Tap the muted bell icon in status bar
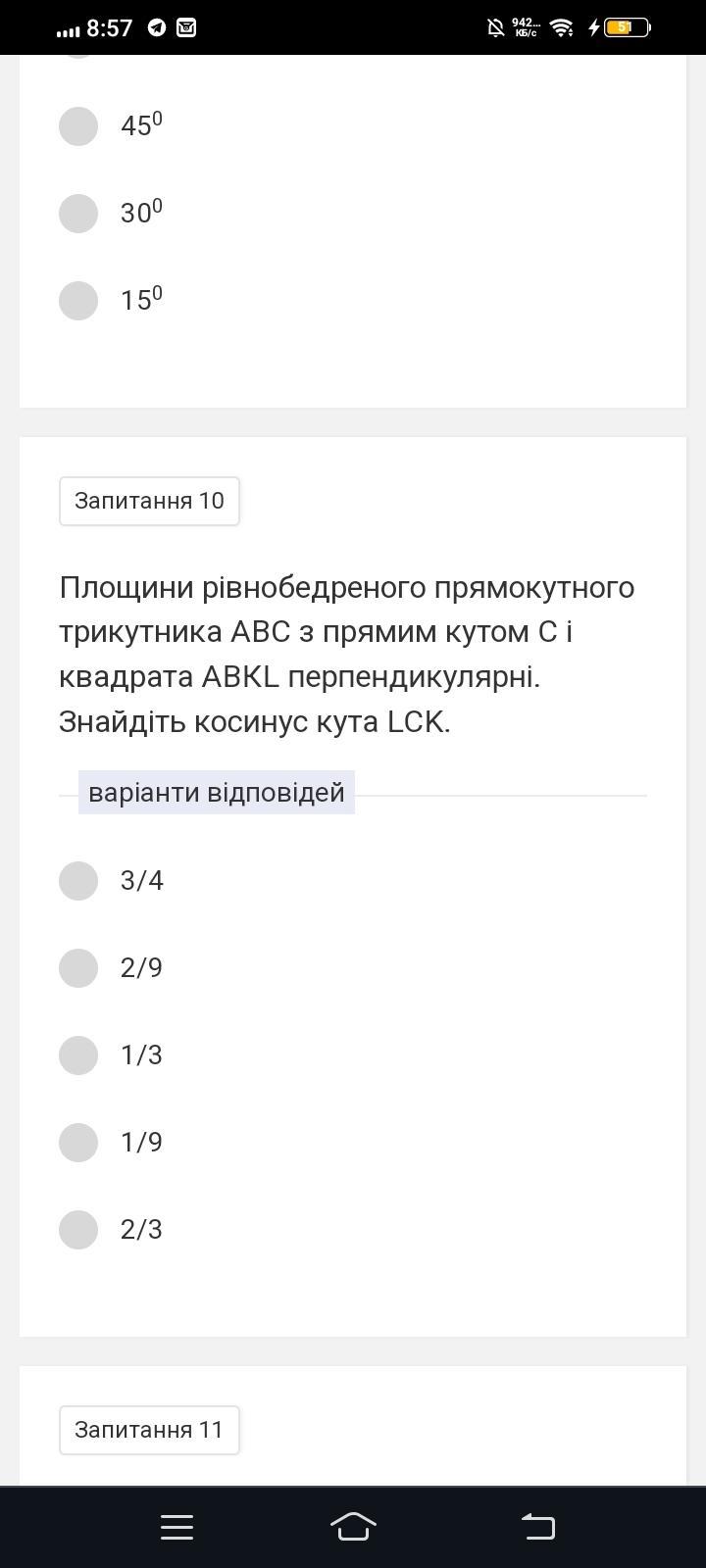 point(496,27)
